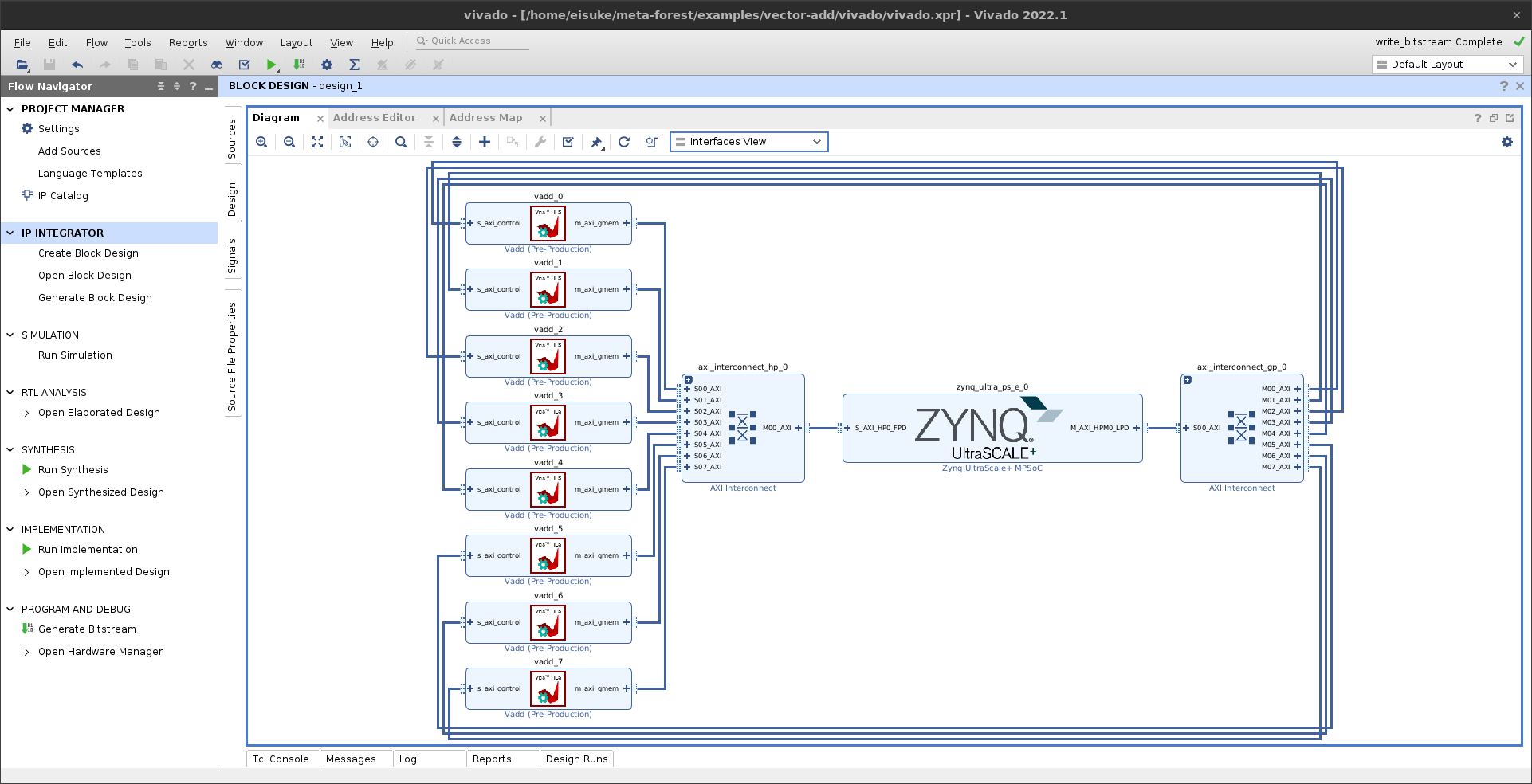Click the Zoom Fit diagram icon

point(317,142)
